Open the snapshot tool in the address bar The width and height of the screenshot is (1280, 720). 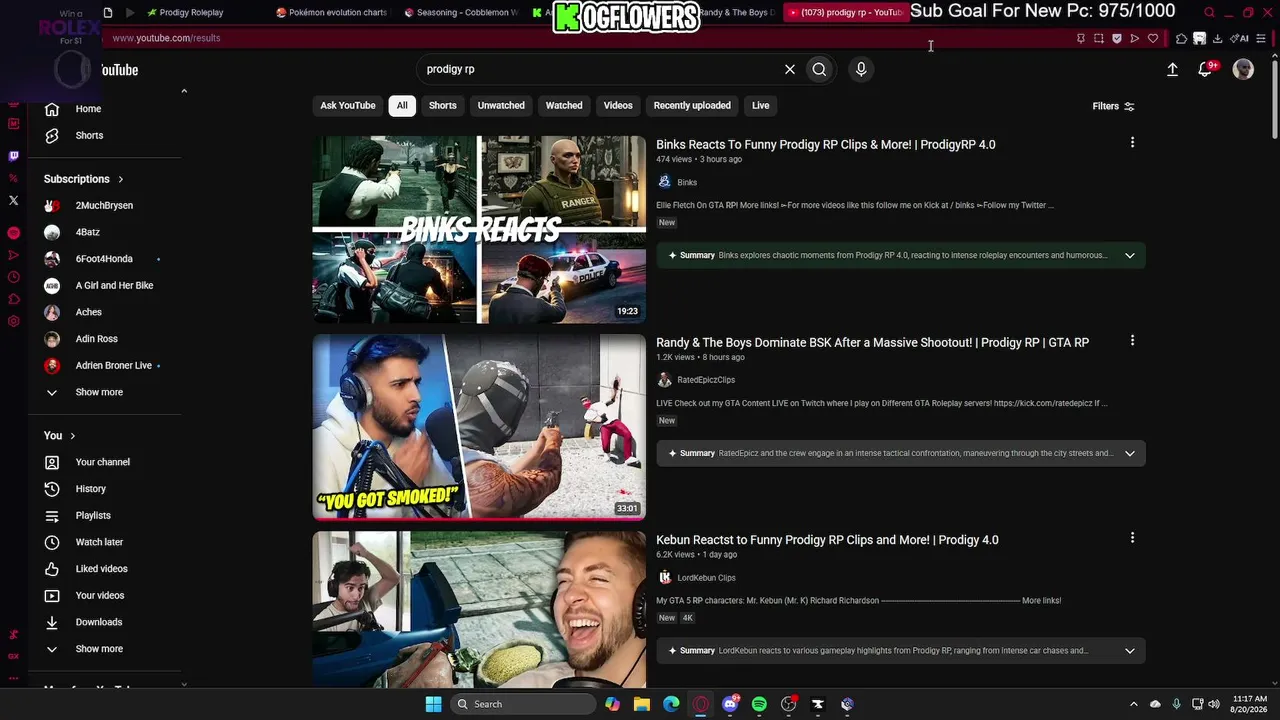point(1099,38)
